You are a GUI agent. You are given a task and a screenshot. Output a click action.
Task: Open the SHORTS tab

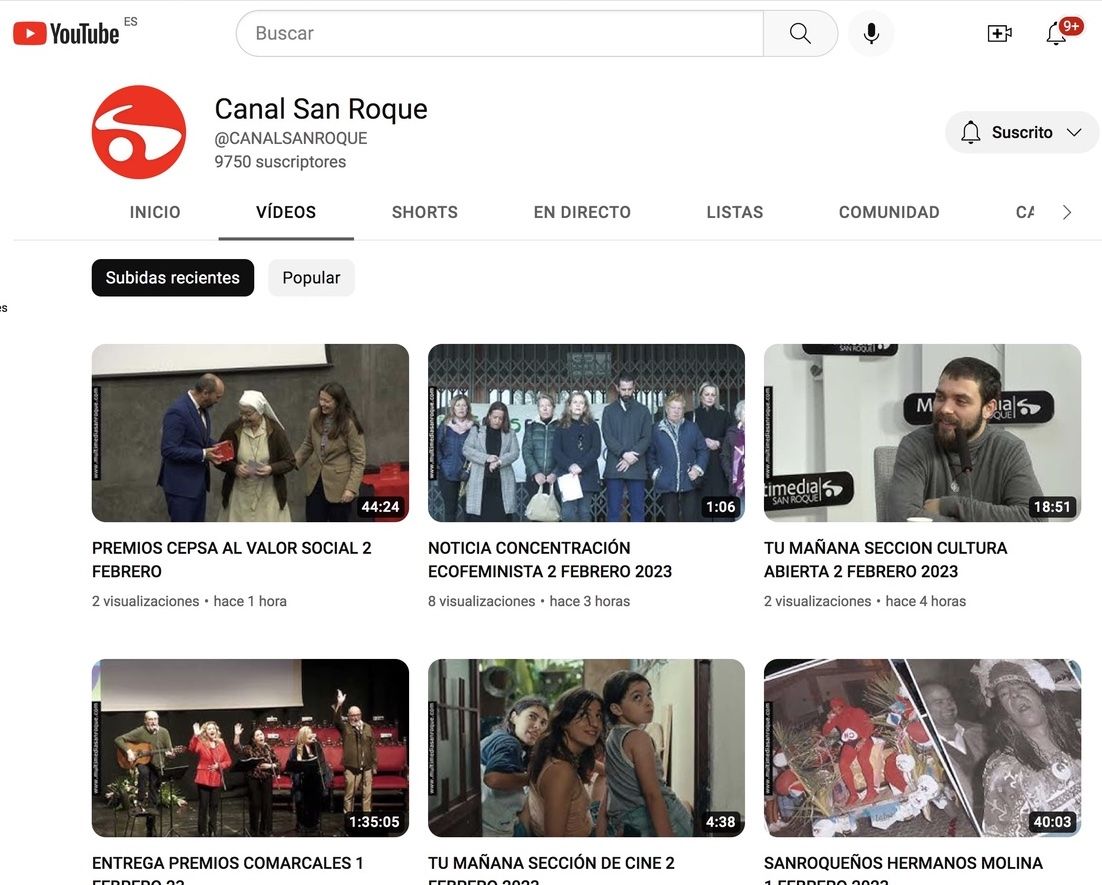tap(425, 212)
